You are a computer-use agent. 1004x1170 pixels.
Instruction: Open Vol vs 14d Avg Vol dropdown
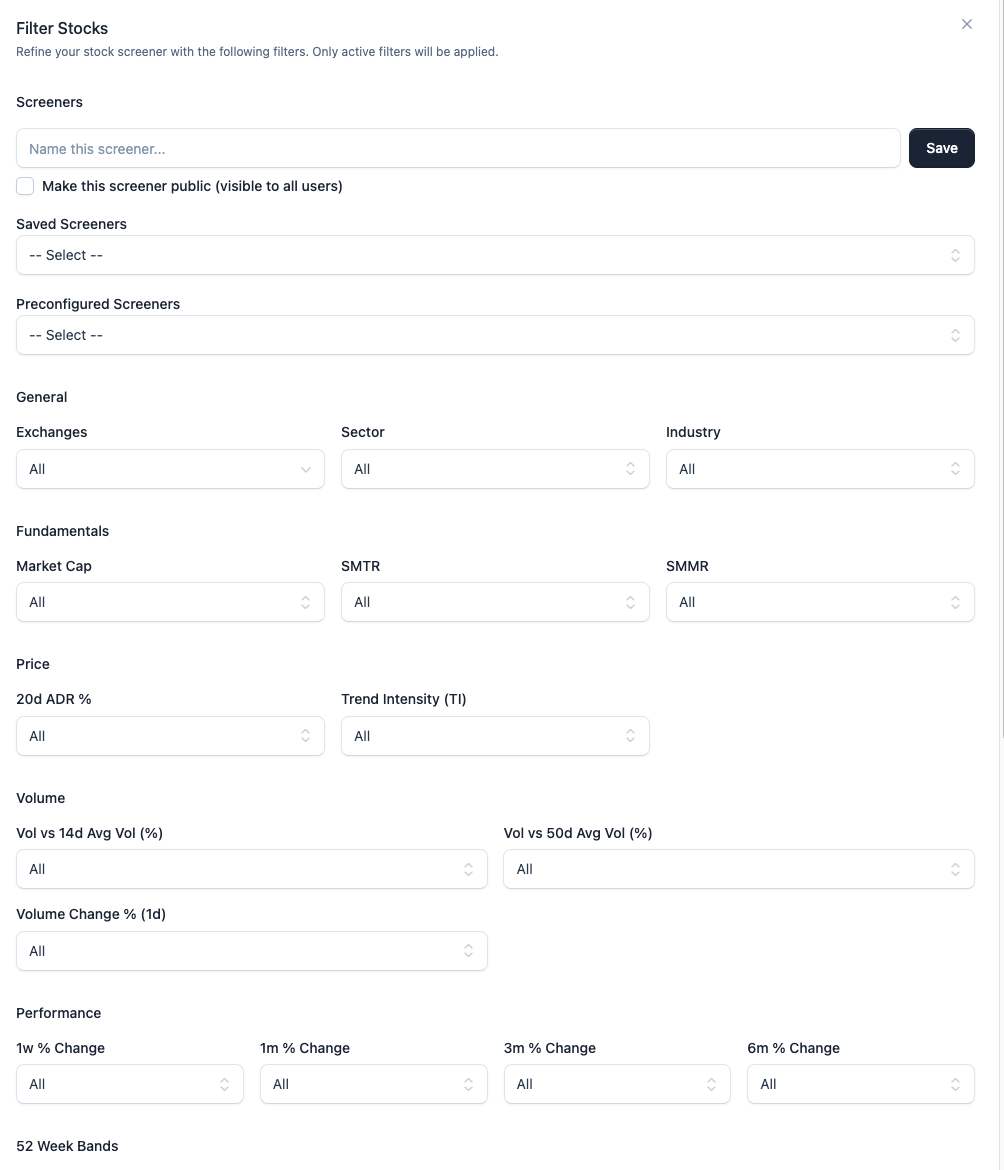pyautogui.click(x=251, y=869)
